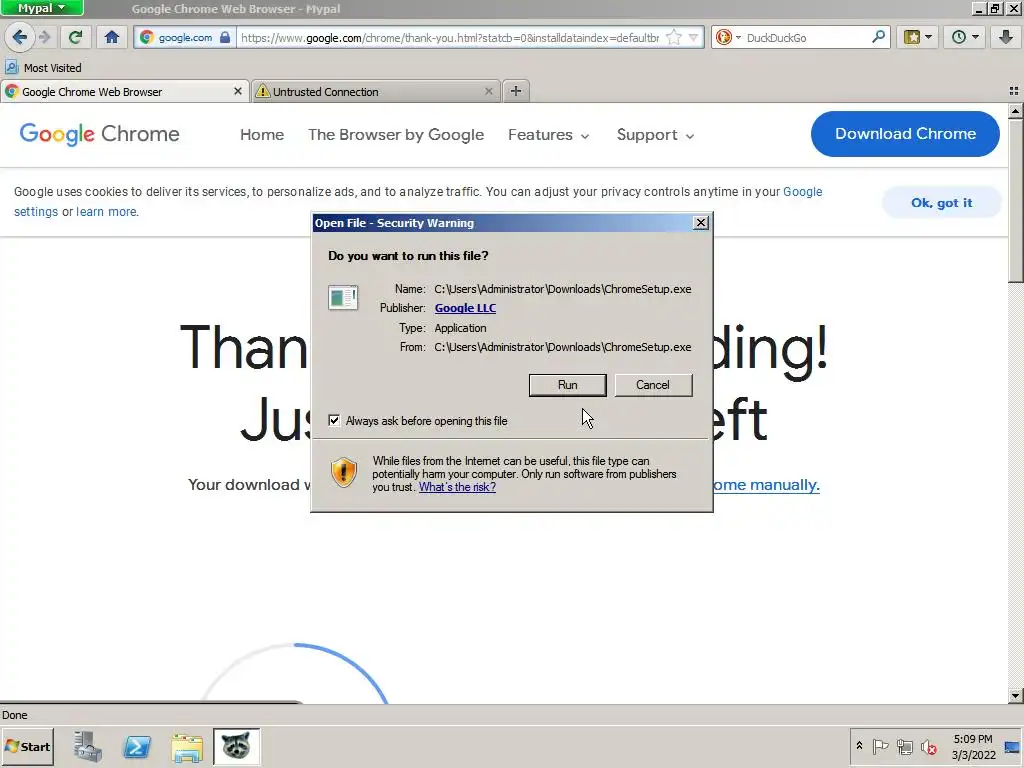Close the Google Chrome Web Browser tab
This screenshot has height=768, width=1024.
click(x=238, y=91)
